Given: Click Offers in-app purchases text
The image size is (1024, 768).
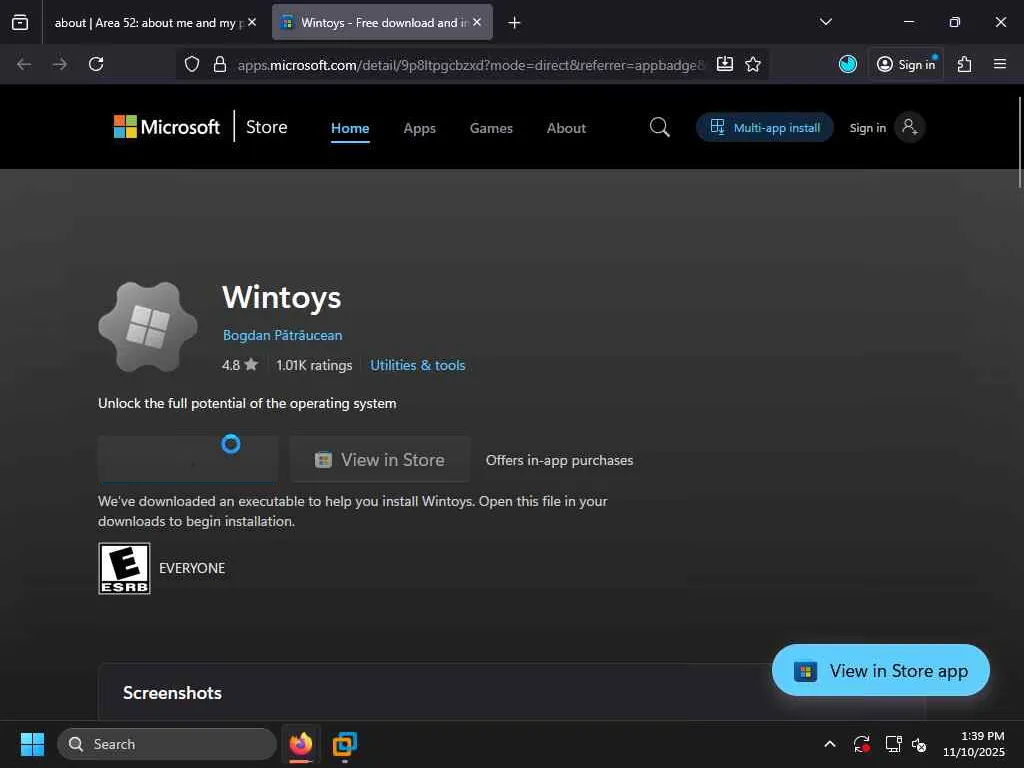Looking at the screenshot, I should point(559,460).
